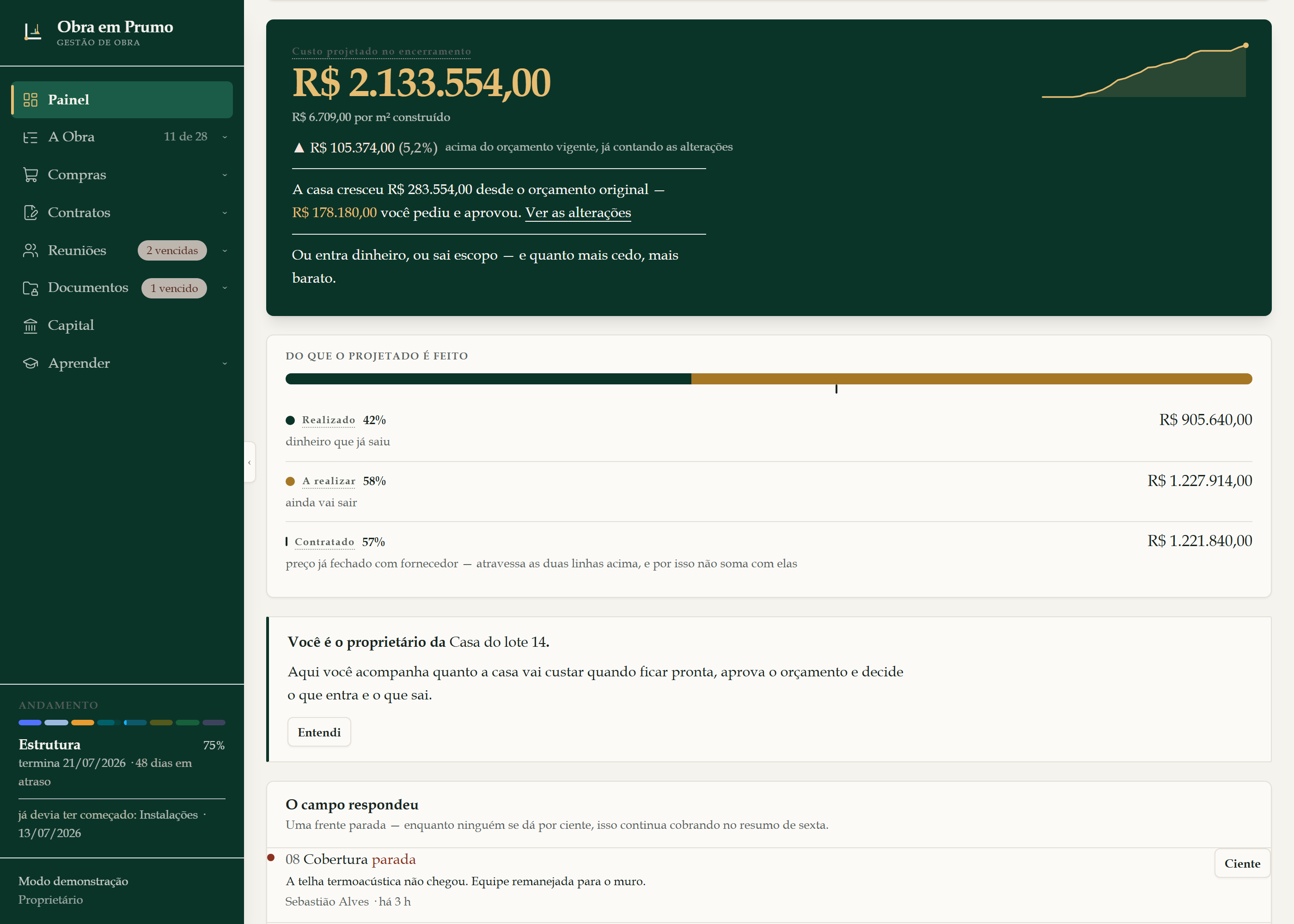Click the orange segment in Andamento progress

pyautogui.click(x=83, y=723)
